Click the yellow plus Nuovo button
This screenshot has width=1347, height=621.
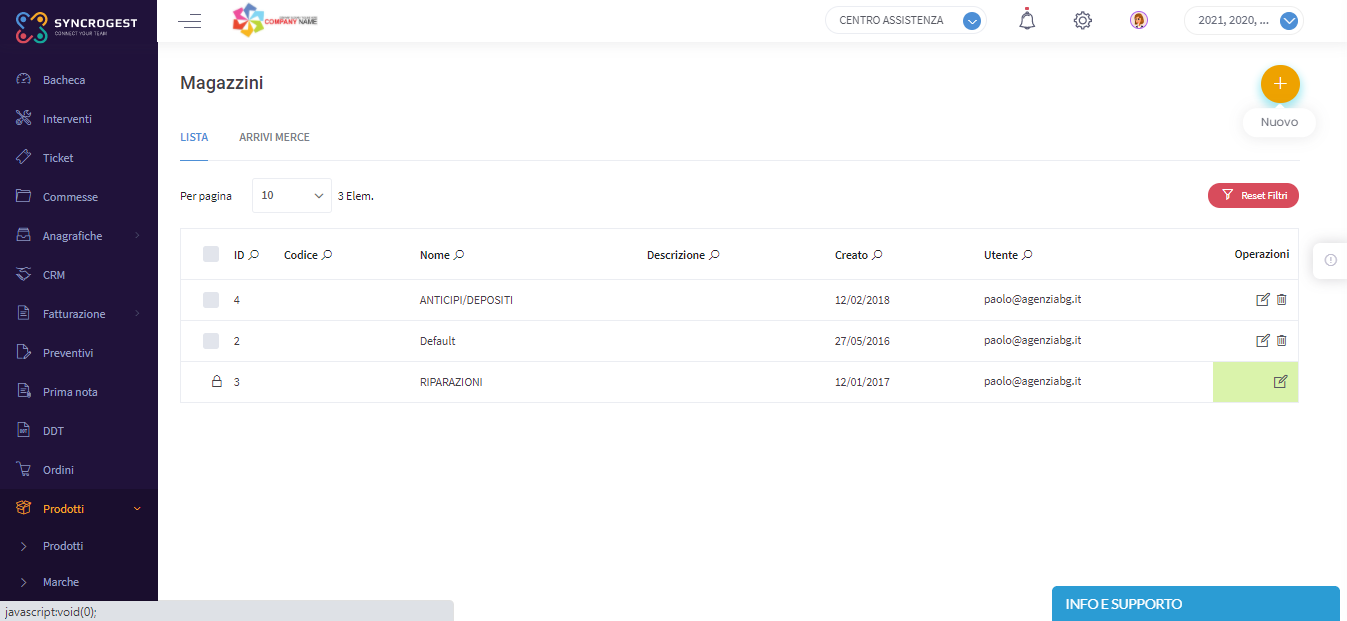[x=1279, y=84]
